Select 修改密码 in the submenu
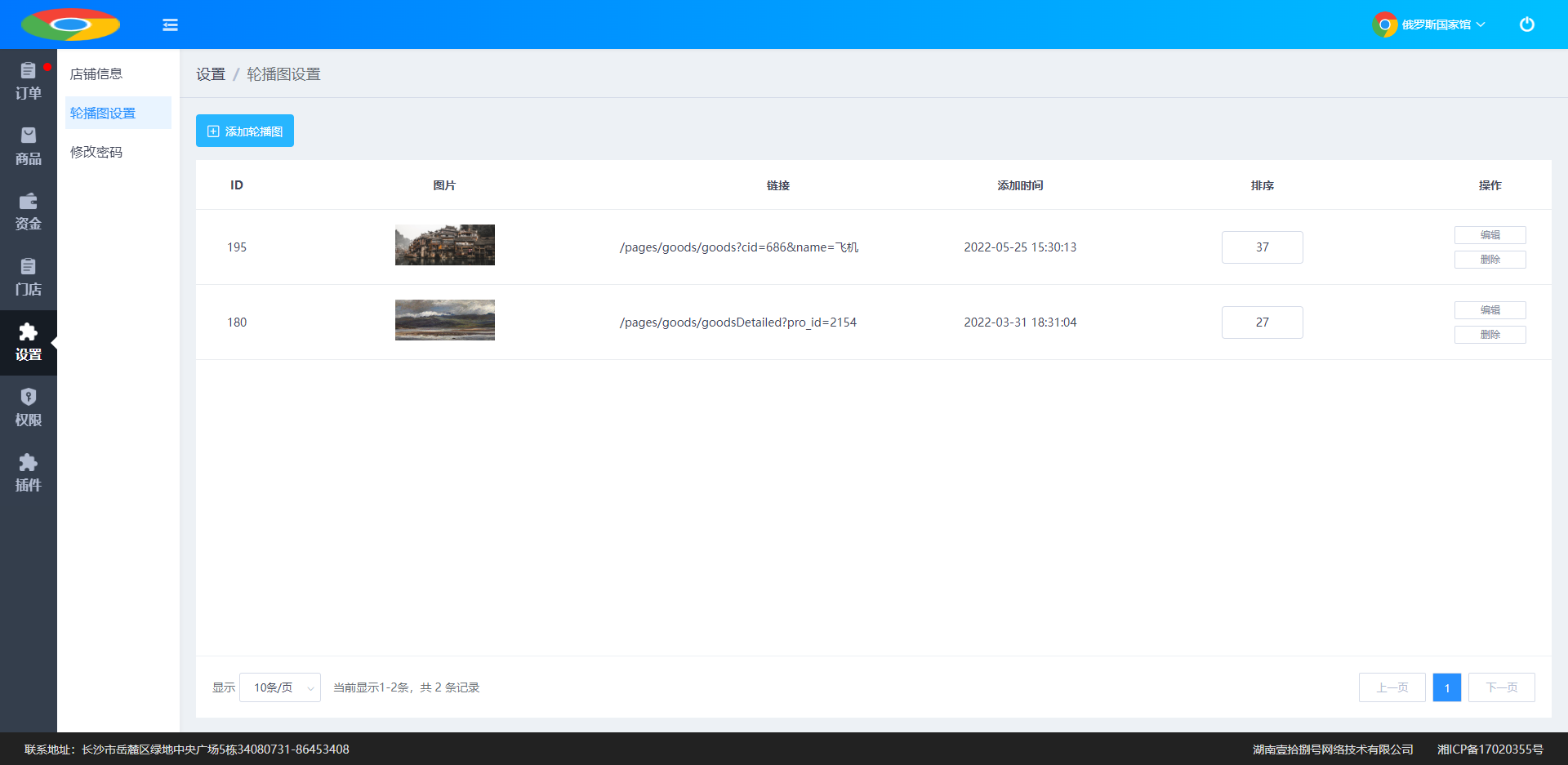1568x765 pixels. (x=118, y=152)
